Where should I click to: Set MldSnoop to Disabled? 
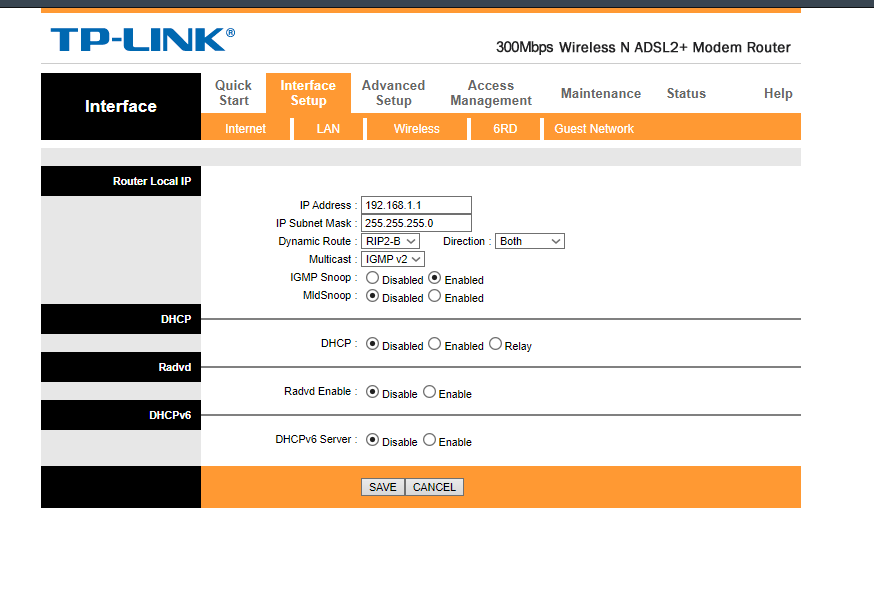click(x=372, y=295)
